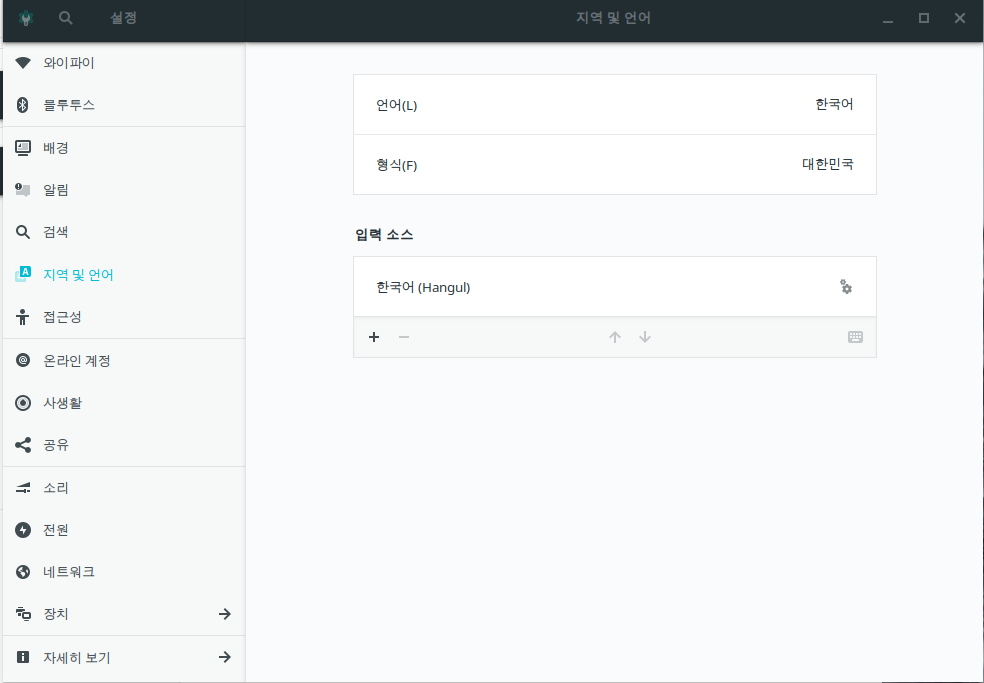Viewport: 984px width, 683px height.
Task: Click the accessibility person icon
Action: (23, 317)
